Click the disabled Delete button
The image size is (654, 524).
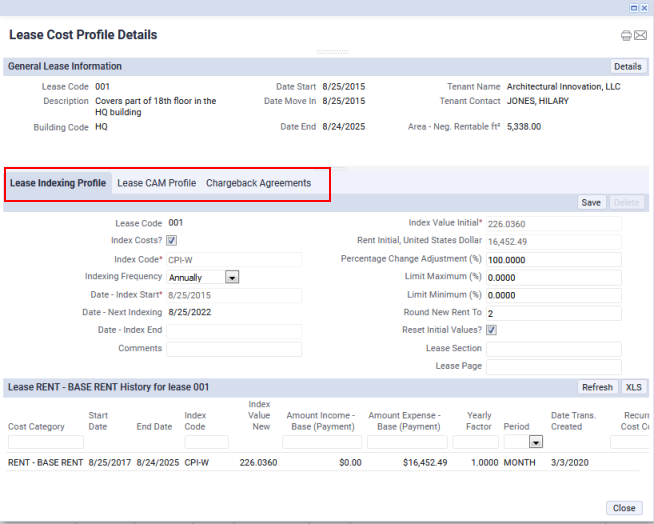626,203
